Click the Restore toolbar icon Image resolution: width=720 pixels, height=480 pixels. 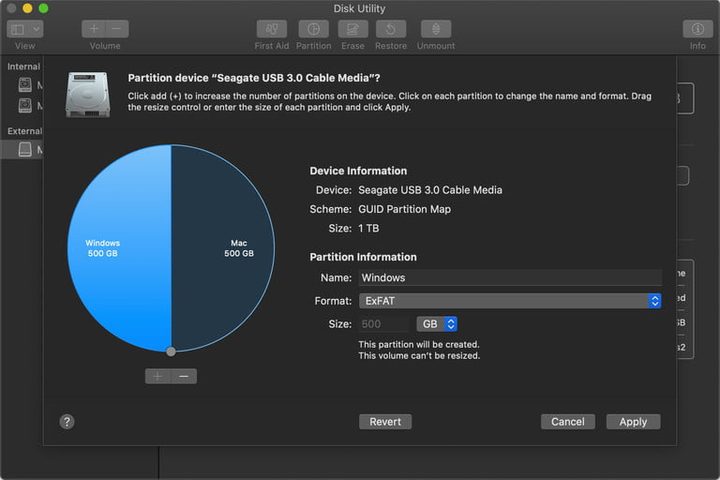[391, 30]
